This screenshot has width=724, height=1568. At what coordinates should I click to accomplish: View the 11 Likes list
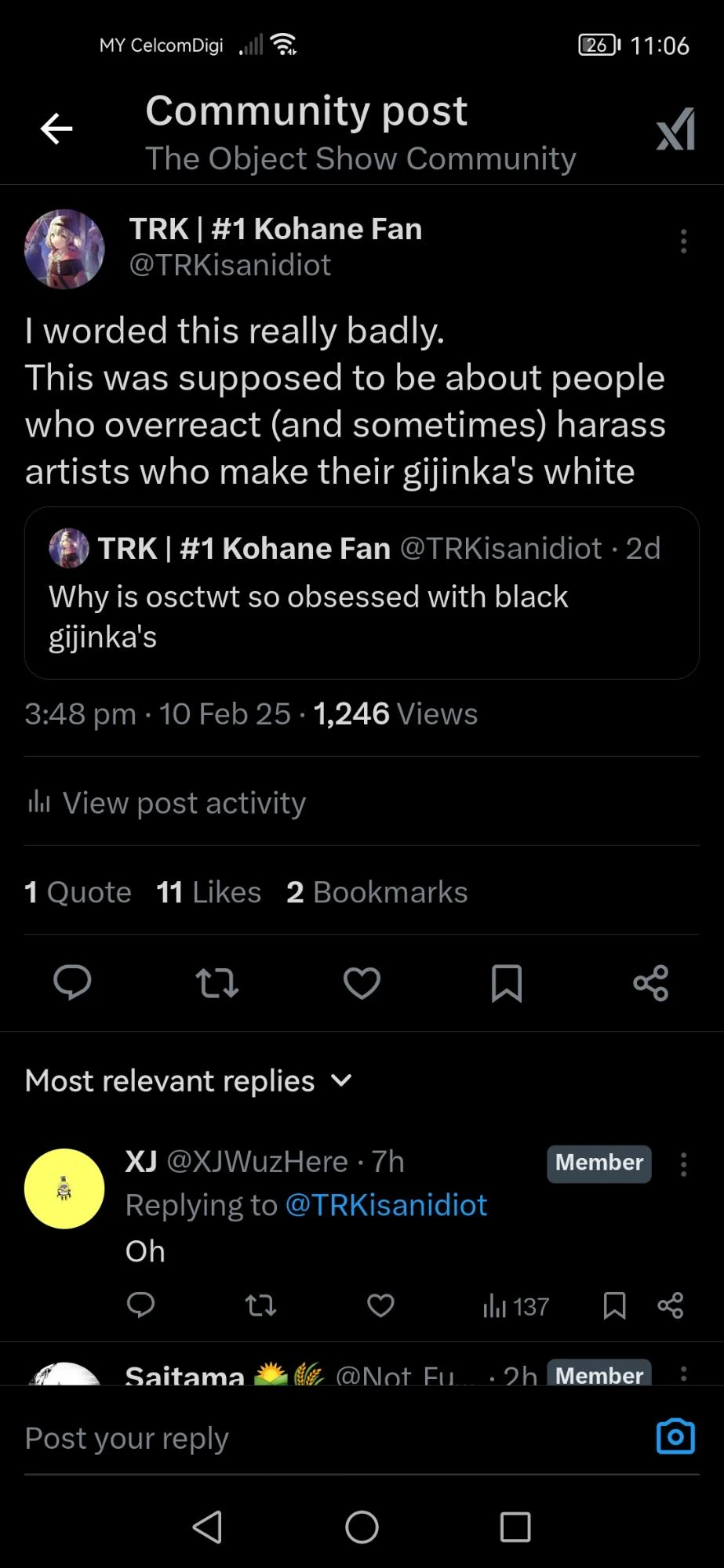(x=209, y=891)
